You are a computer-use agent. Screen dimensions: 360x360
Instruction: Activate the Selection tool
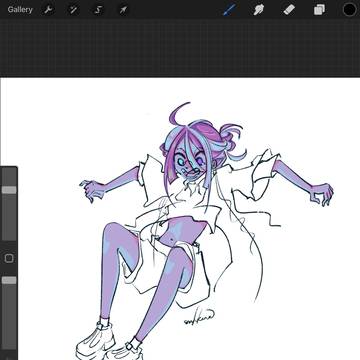point(98,10)
